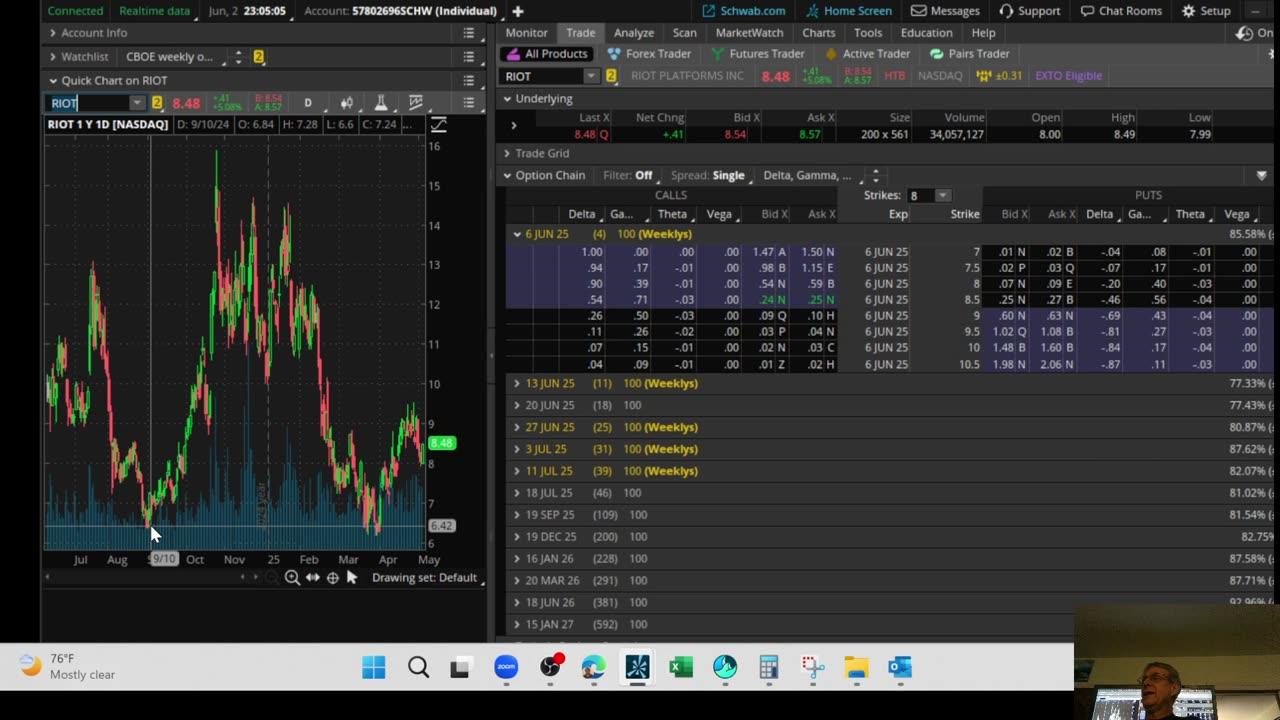Switch to the Analyze tab
This screenshot has width=1280, height=720.
pyautogui.click(x=634, y=33)
